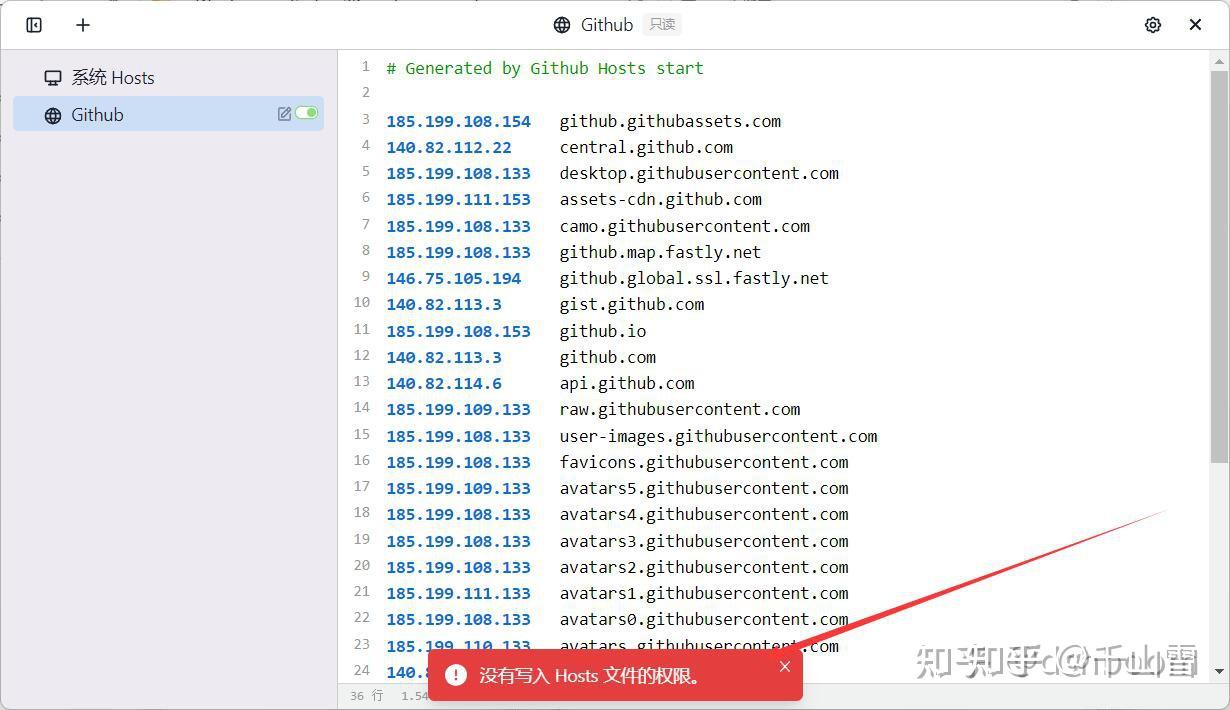Click the edit pencil beside Github entry

[284, 114]
